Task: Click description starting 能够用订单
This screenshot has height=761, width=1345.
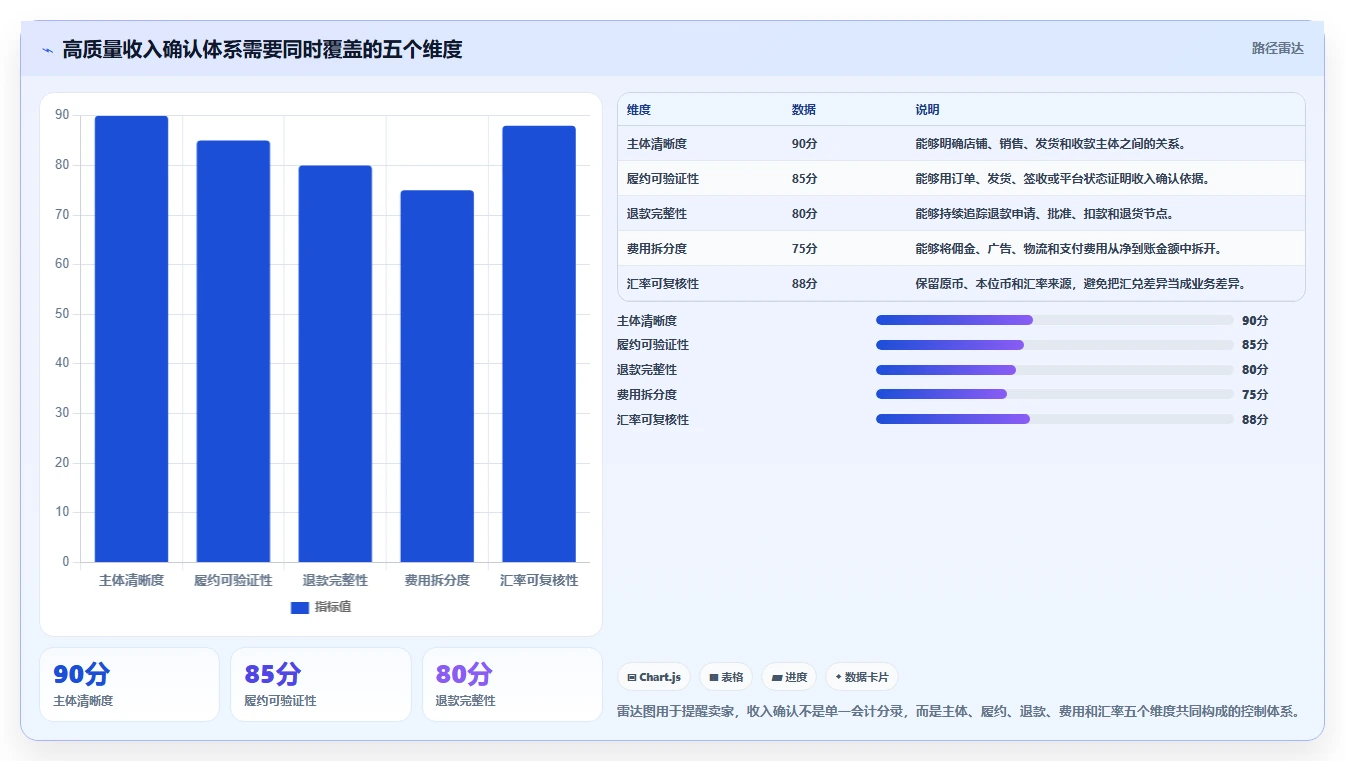Action: point(1063,179)
